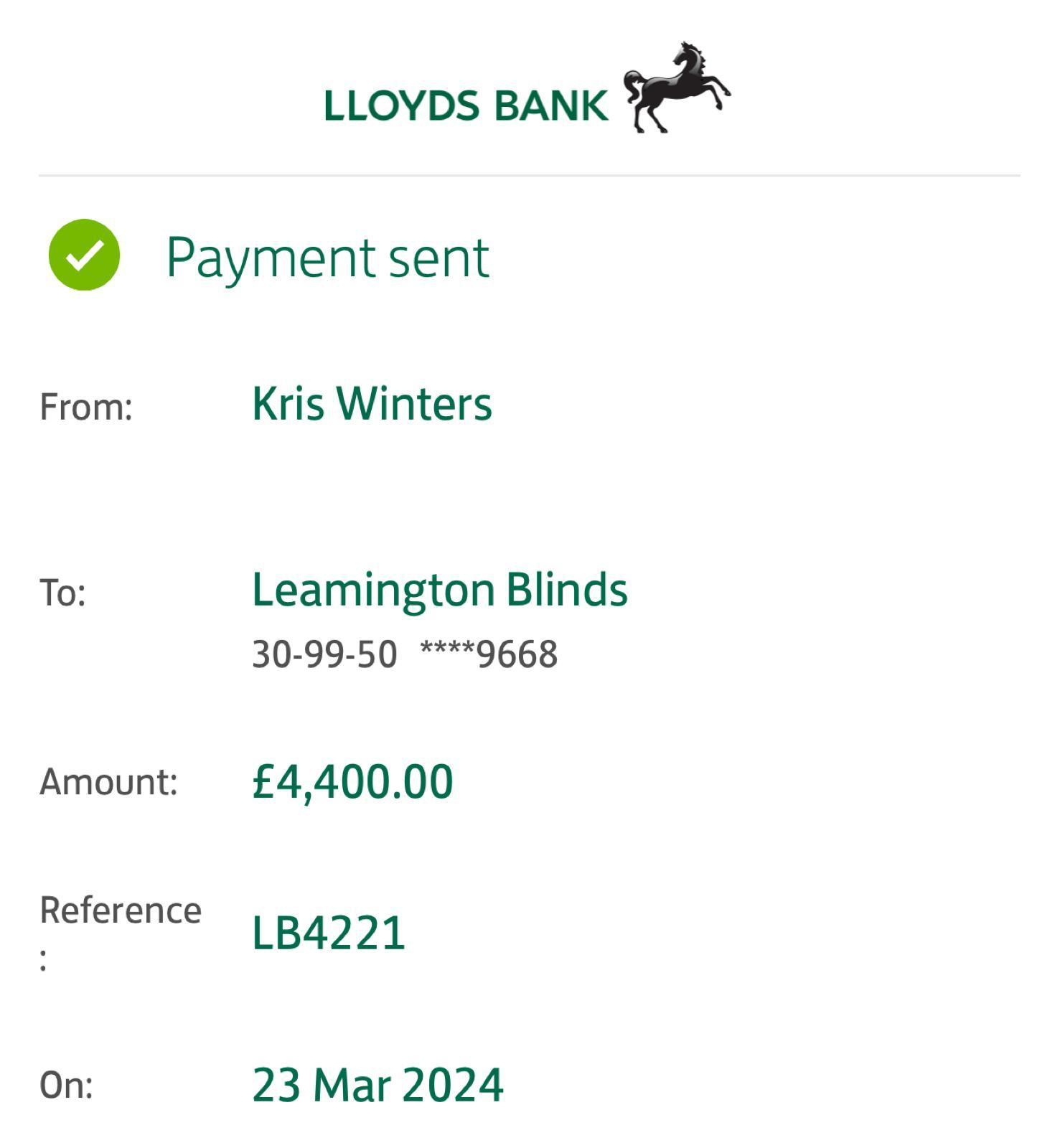1060x1148 pixels.
Task: Select sender name Kris Winters
Action: (x=372, y=403)
